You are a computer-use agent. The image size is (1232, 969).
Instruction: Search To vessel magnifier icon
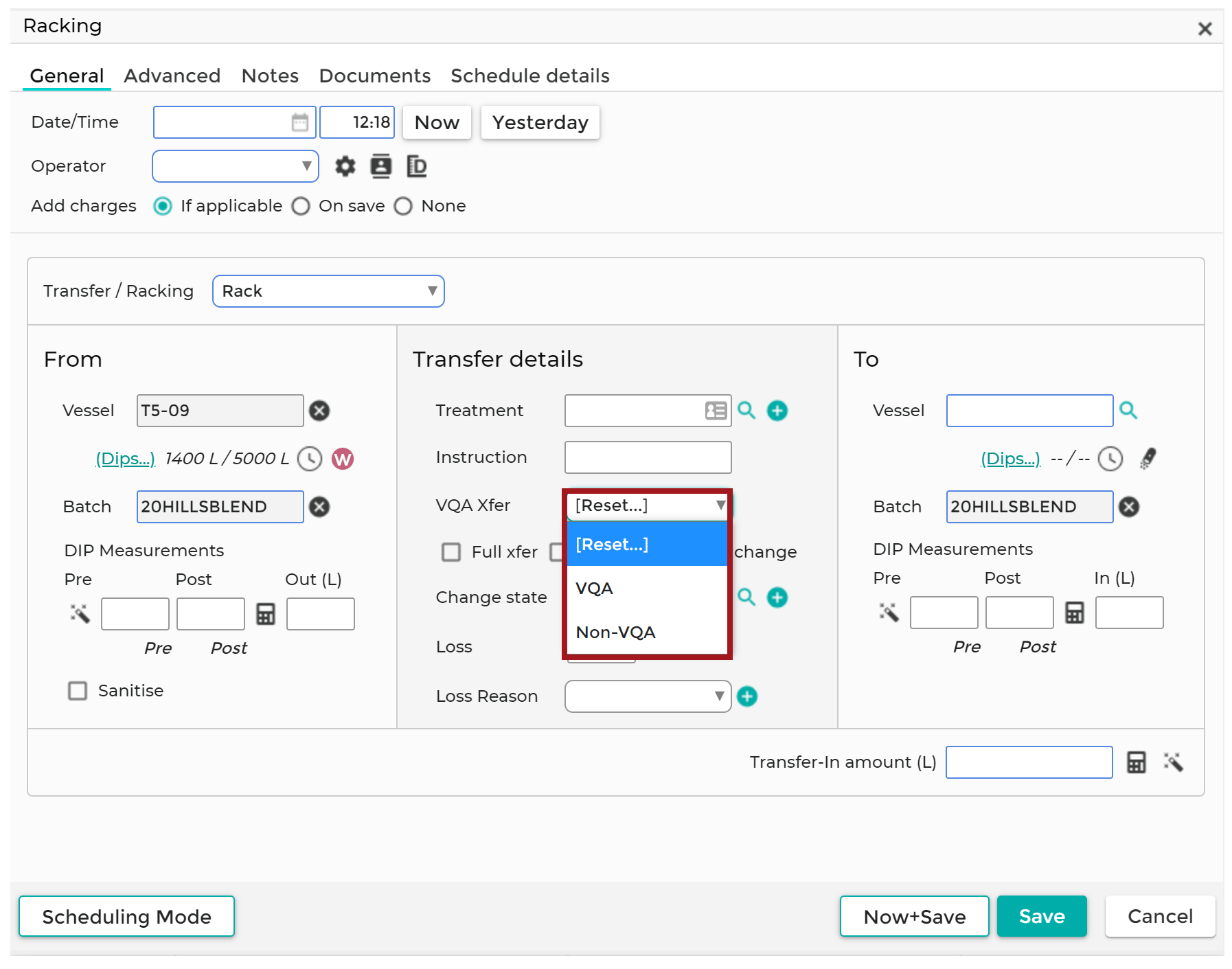(1128, 411)
